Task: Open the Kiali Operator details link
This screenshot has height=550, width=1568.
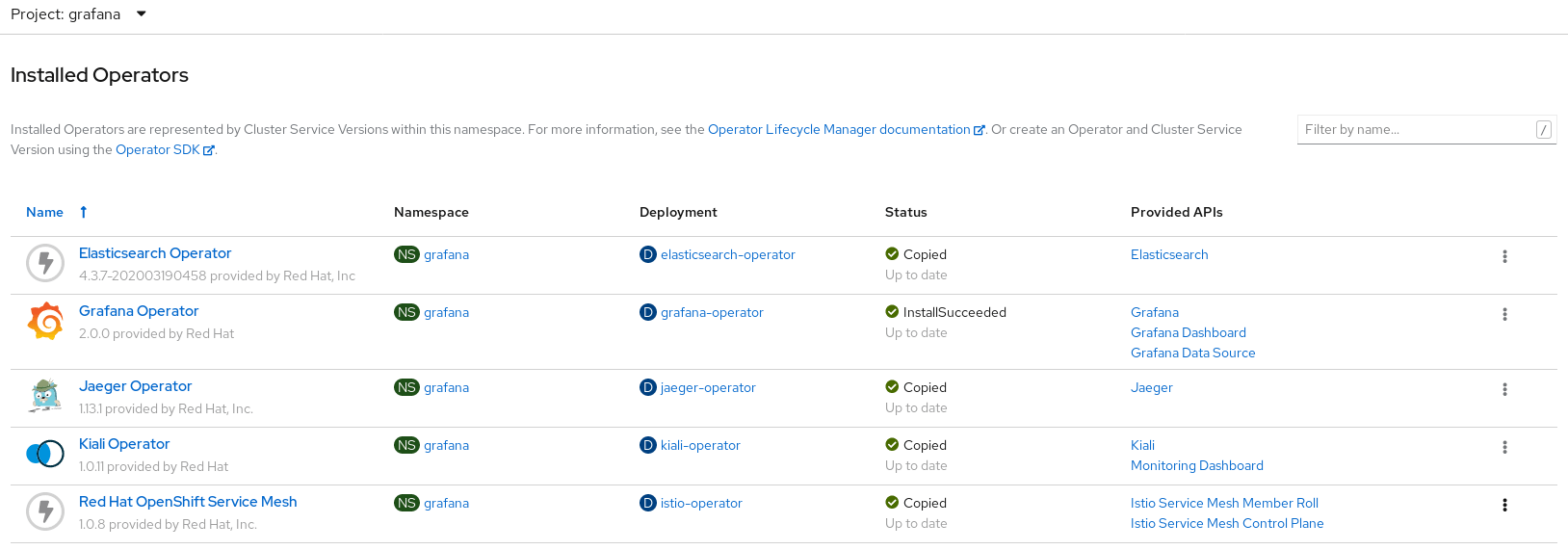Action: point(124,444)
